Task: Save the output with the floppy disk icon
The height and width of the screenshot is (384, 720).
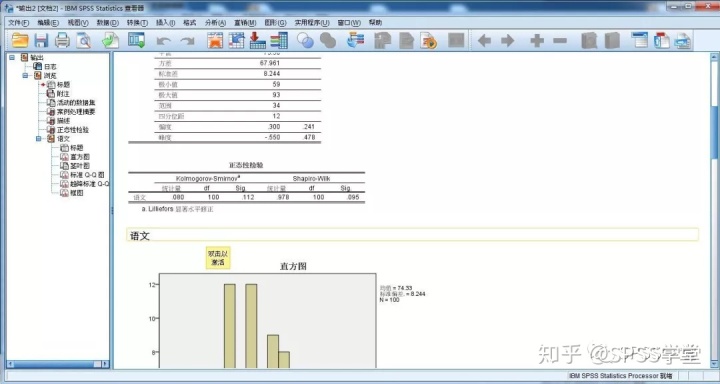Action: tap(41, 41)
